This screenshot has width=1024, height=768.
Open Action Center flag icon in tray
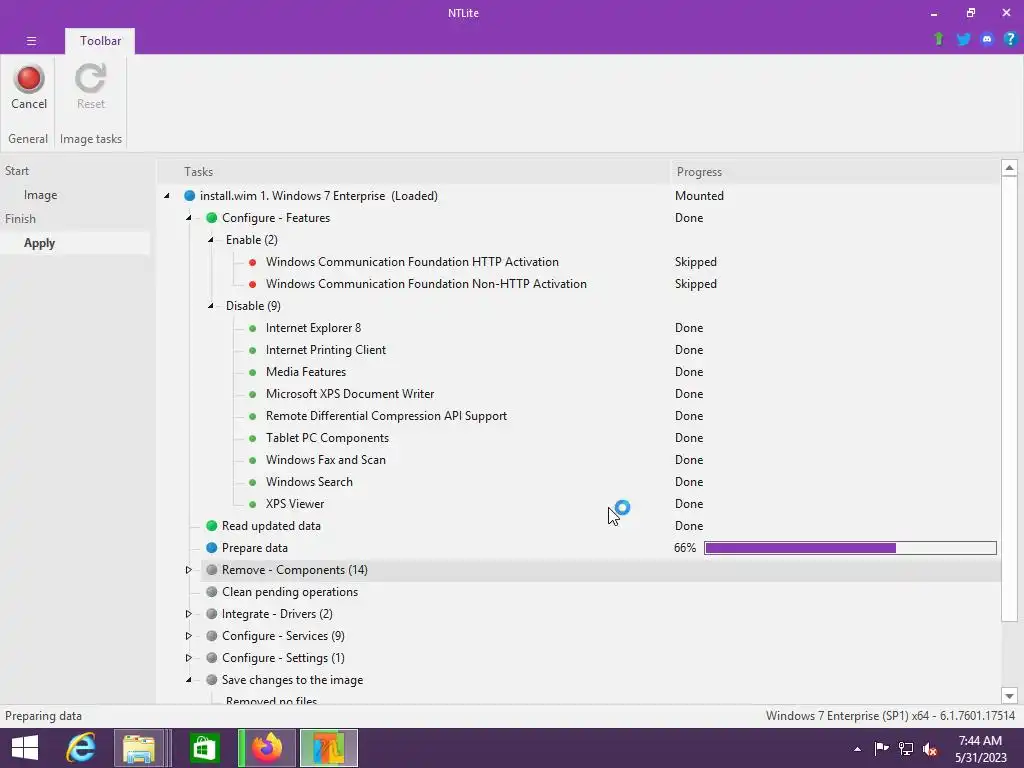pos(881,749)
